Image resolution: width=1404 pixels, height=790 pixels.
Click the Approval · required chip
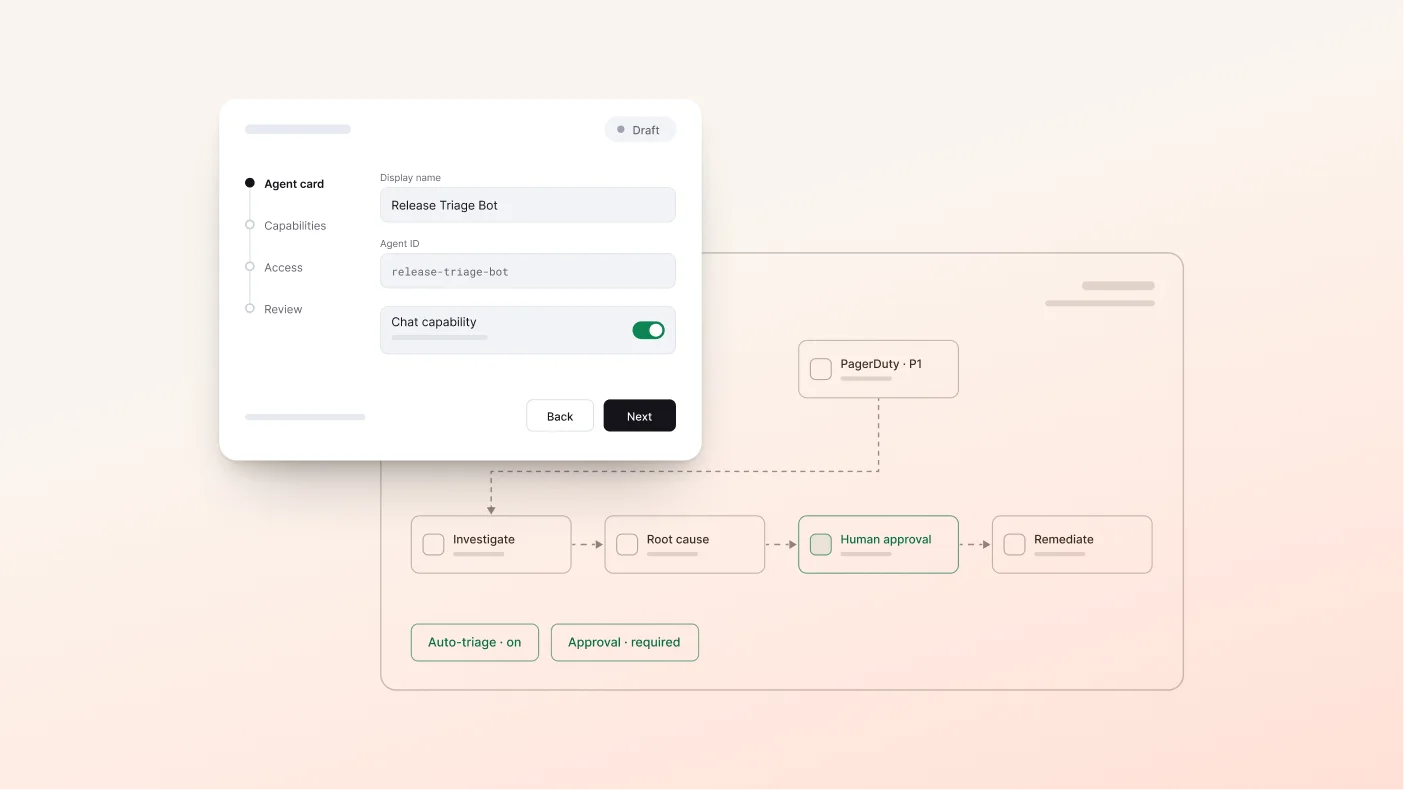pos(625,643)
